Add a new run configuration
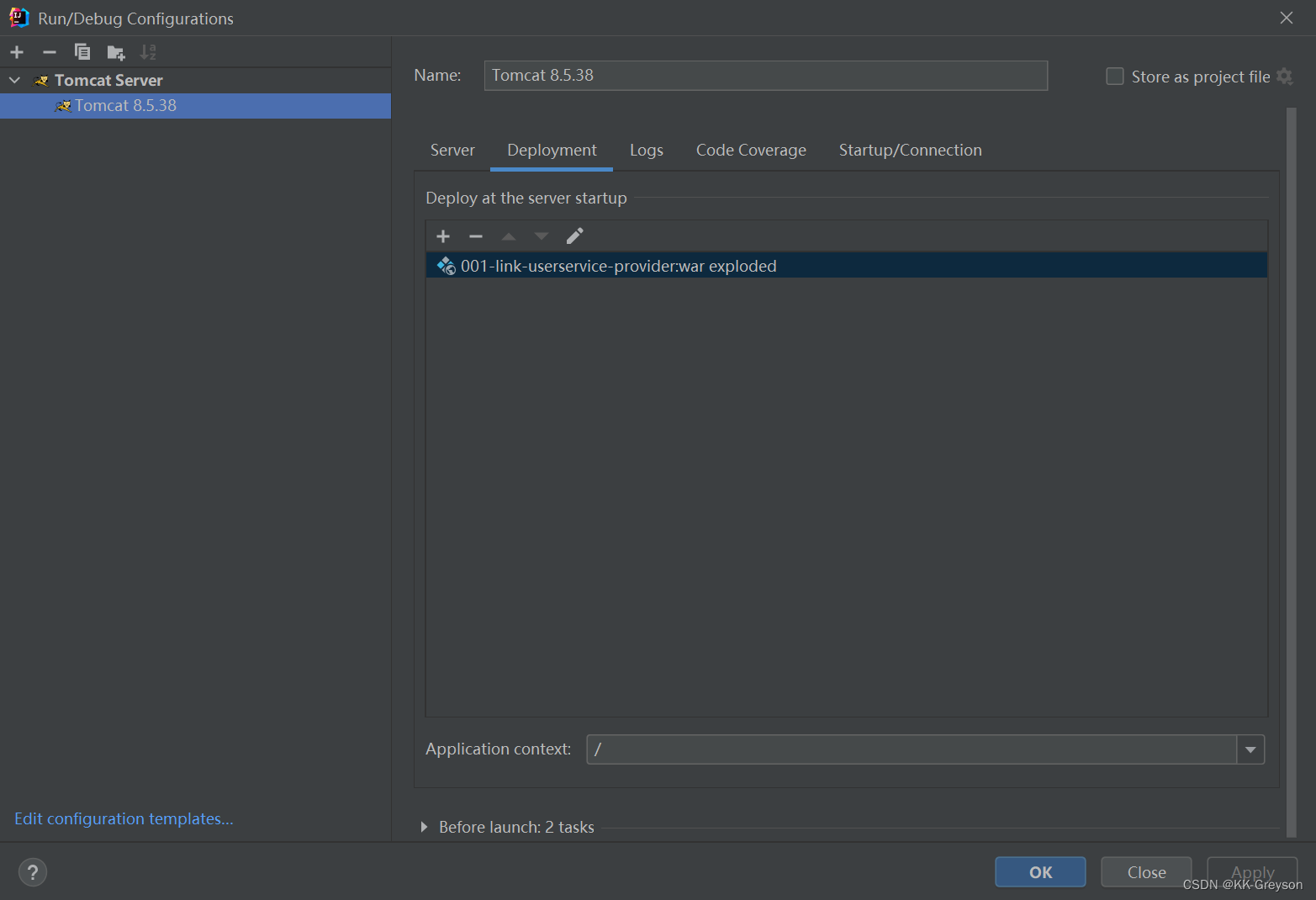1316x900 pixels. (x=17, y=52)
